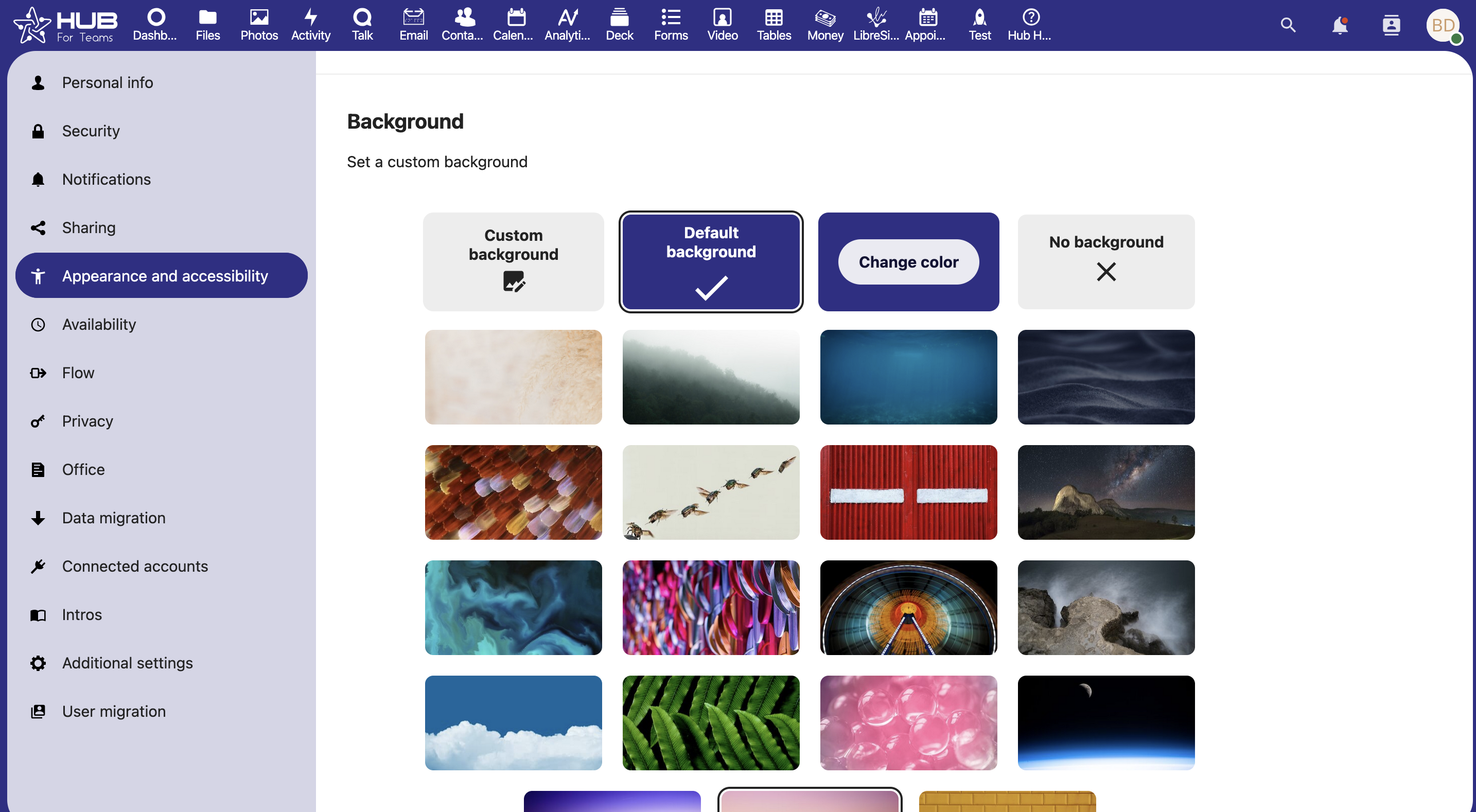The image size is (1476, 812).
Task: Open the notifications bell icon
Action: click(1340, 25)
